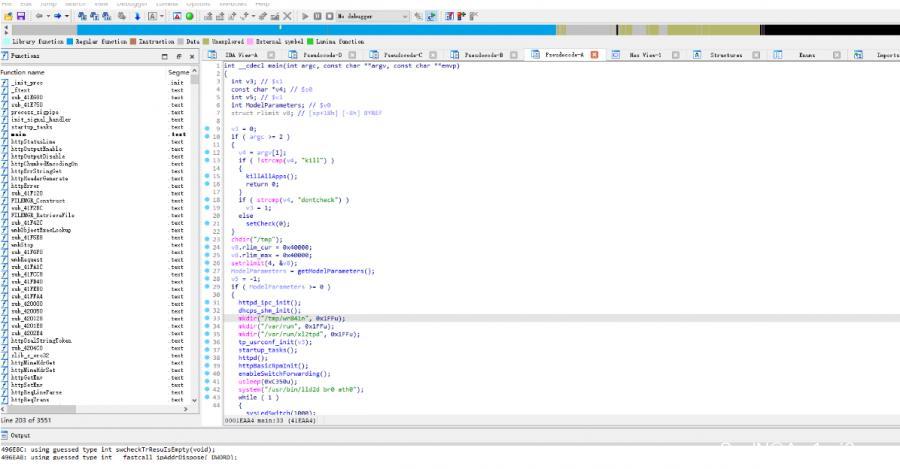Viewport: 900px width, 469px height.
Task: Open the 'No debugger' selection dropdown
Action: (x=405, y=17)
